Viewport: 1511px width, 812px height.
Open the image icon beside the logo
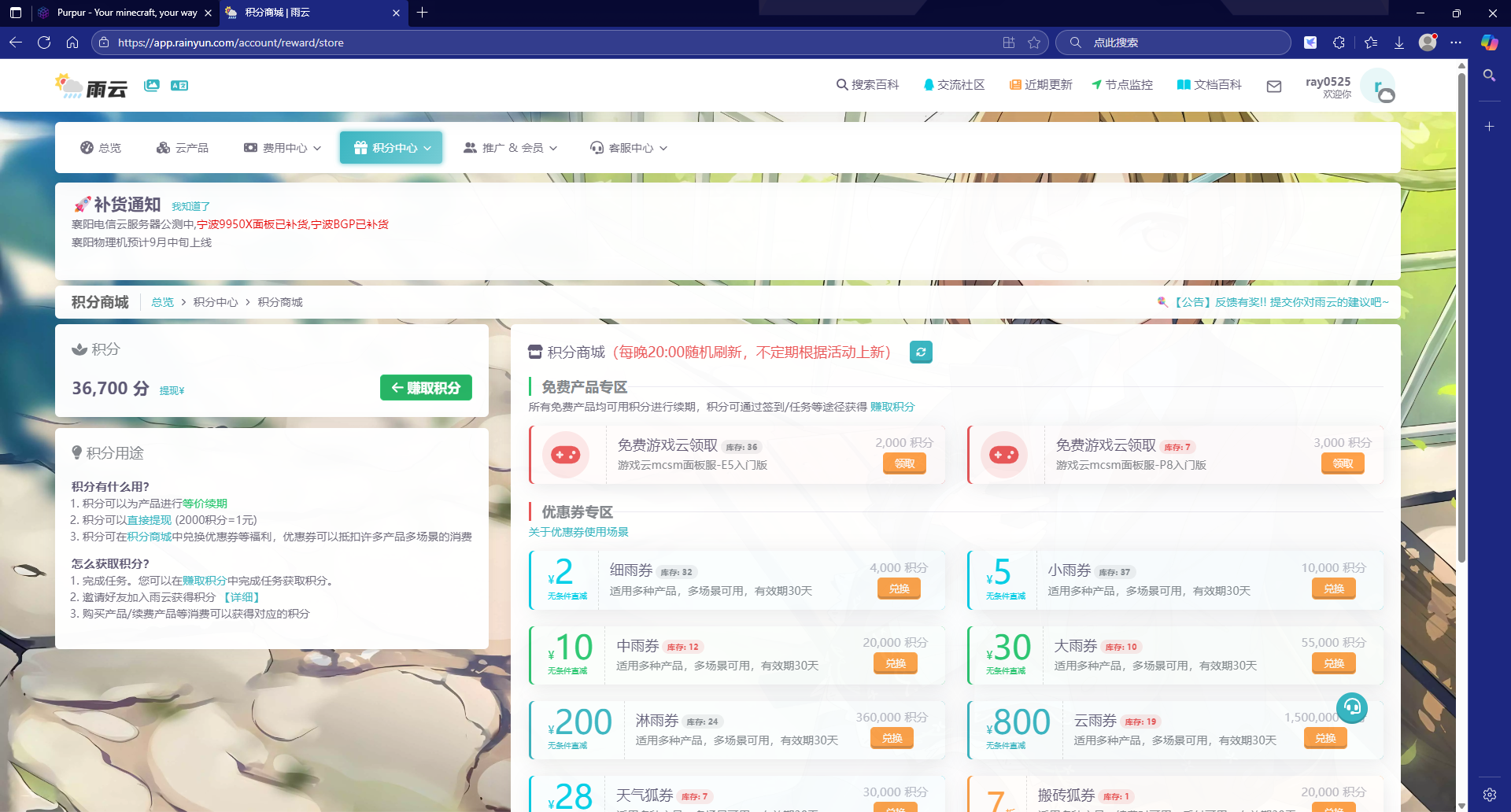[x=152, y=85]
